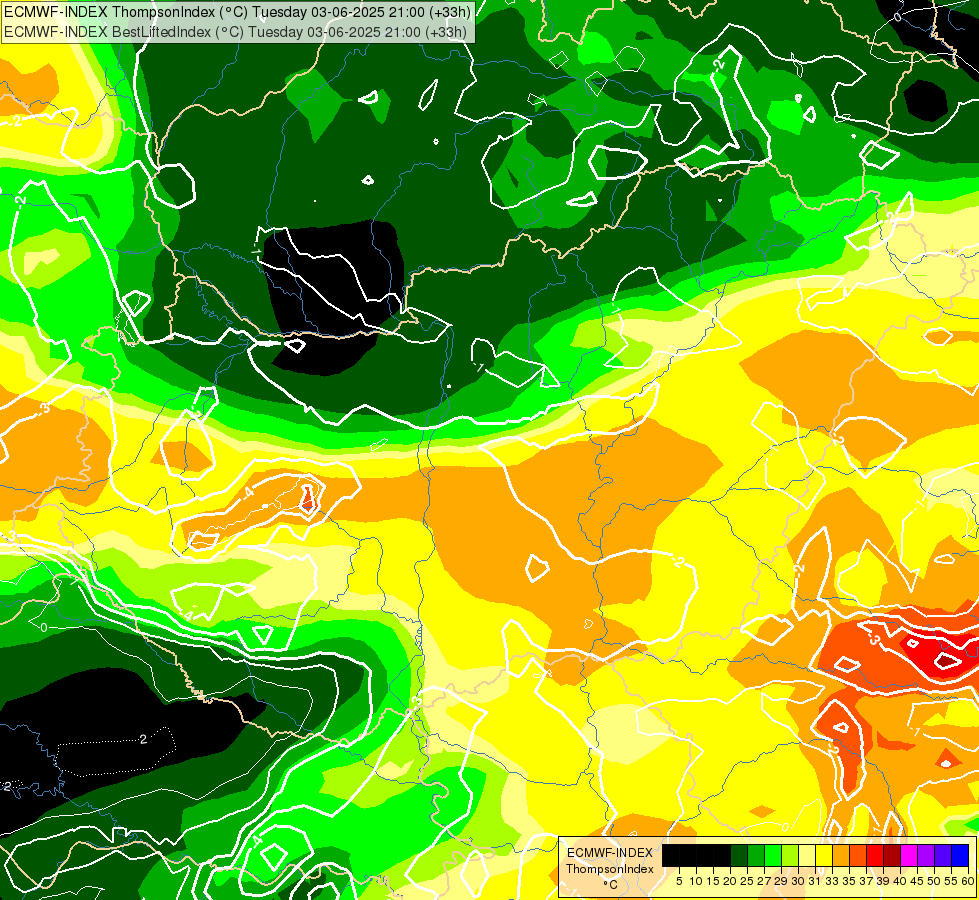Select the yellow 31-33 legend swatch
This screenshot has width=979, height=900.
[824, 855]
